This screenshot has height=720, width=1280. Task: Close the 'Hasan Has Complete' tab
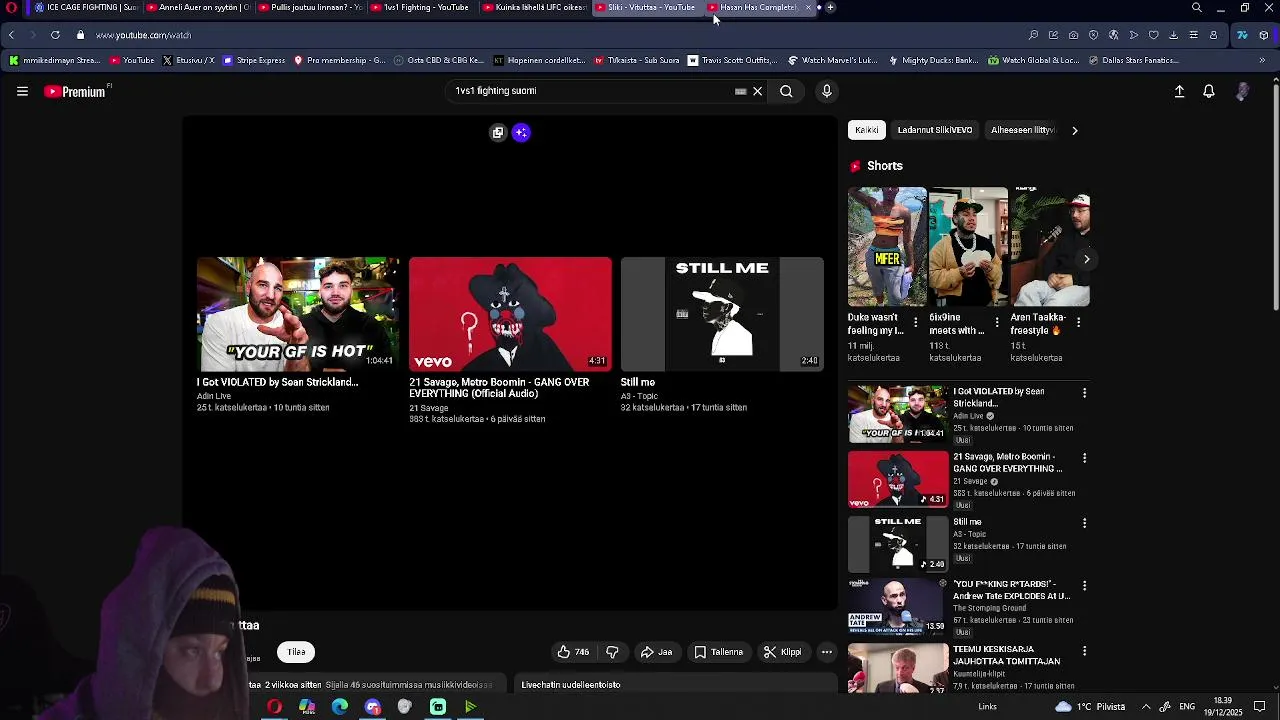click(808, 7)
